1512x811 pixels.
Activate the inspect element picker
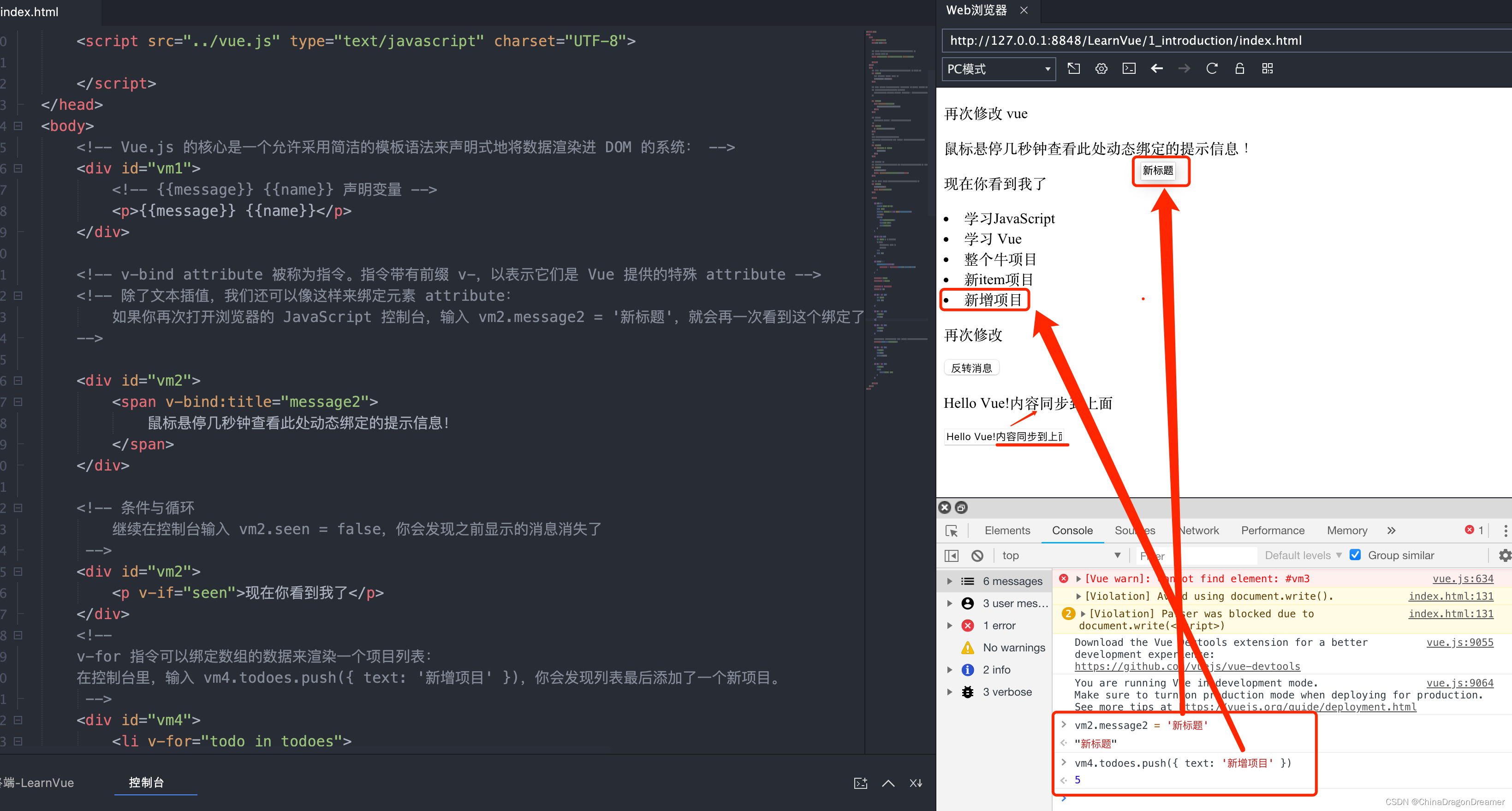[952, 531]
